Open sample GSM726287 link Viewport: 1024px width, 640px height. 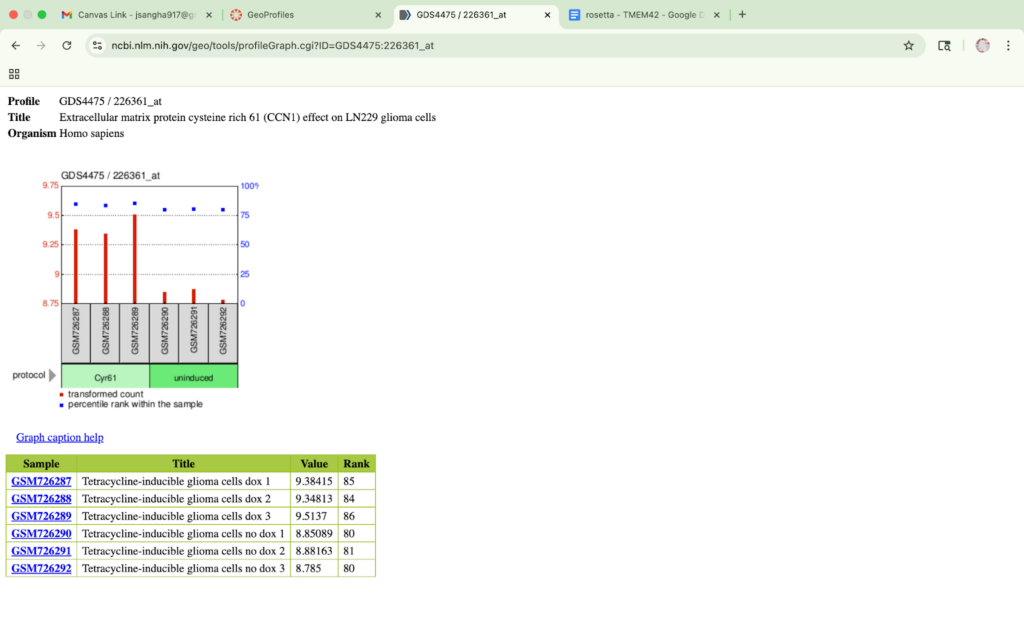coord(41,481)
